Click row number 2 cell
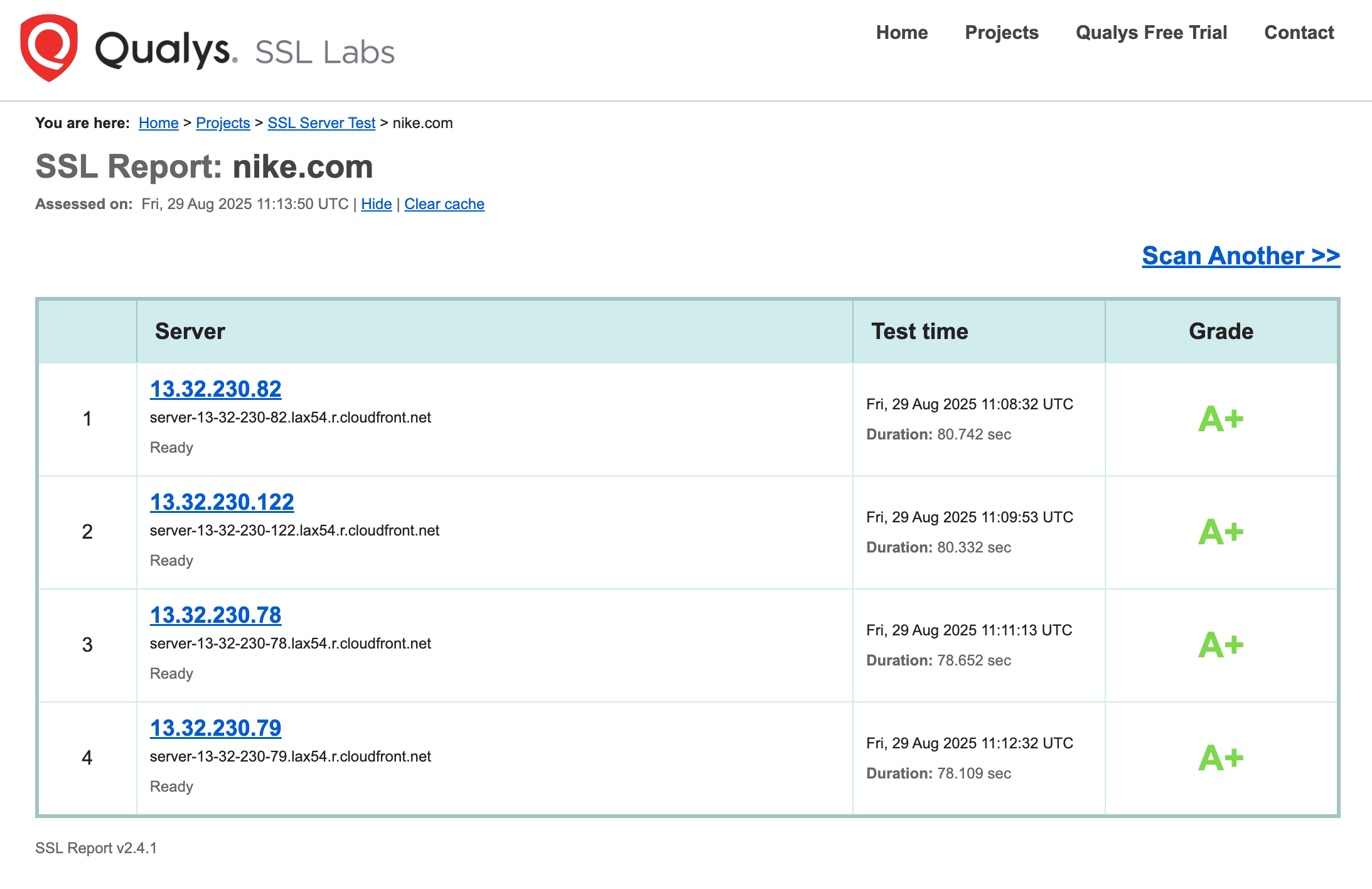The width and height of the screenshot is (1372, 889). tap(87, 532)
